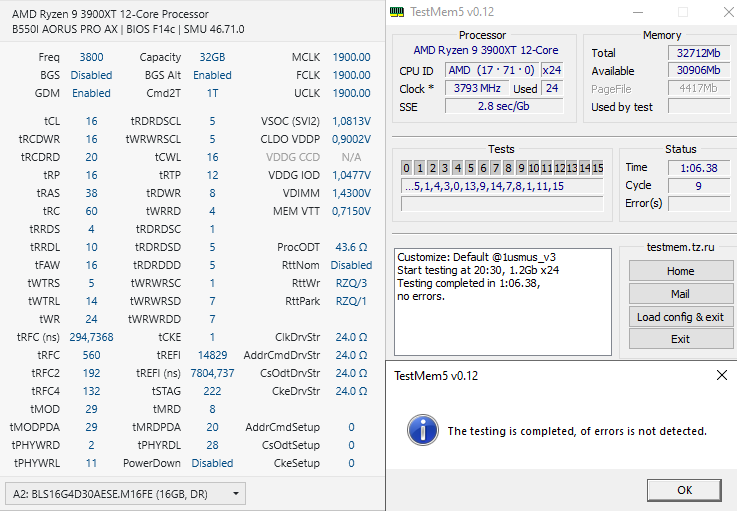Click the Freq value 3800
Image resolution: width=737 pixels, height=511 pixels.
click(x=91, y=57)
